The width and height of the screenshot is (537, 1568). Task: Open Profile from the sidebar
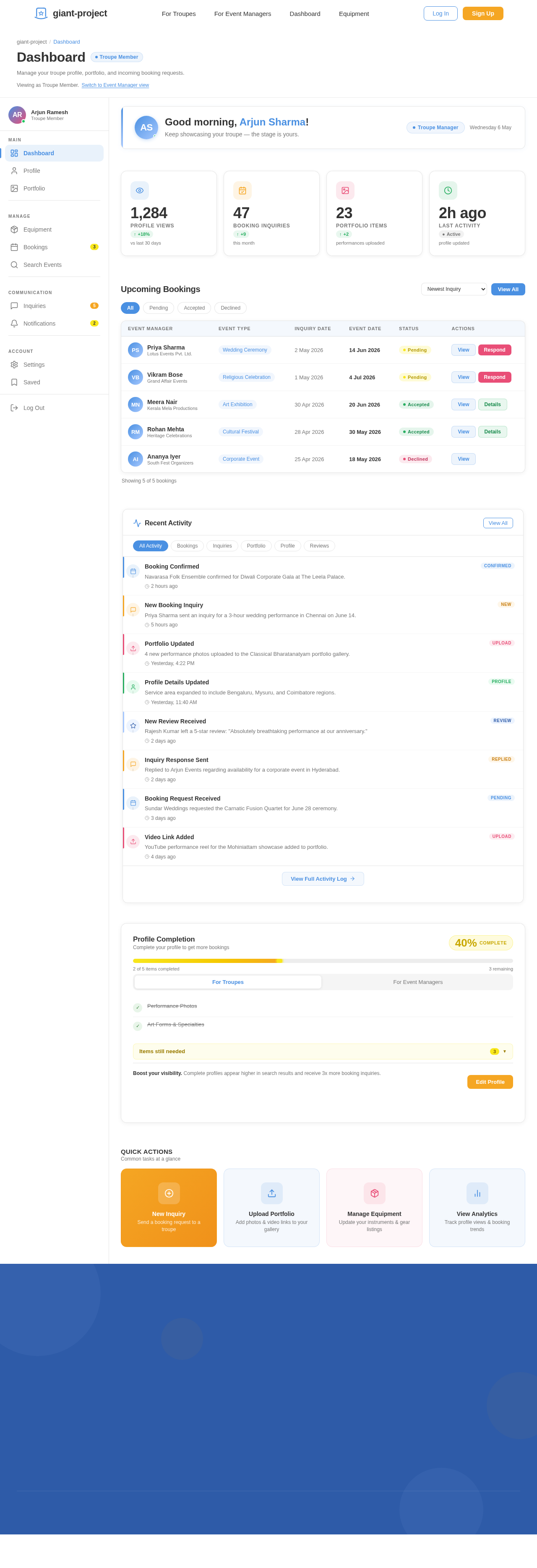(54, 171)
